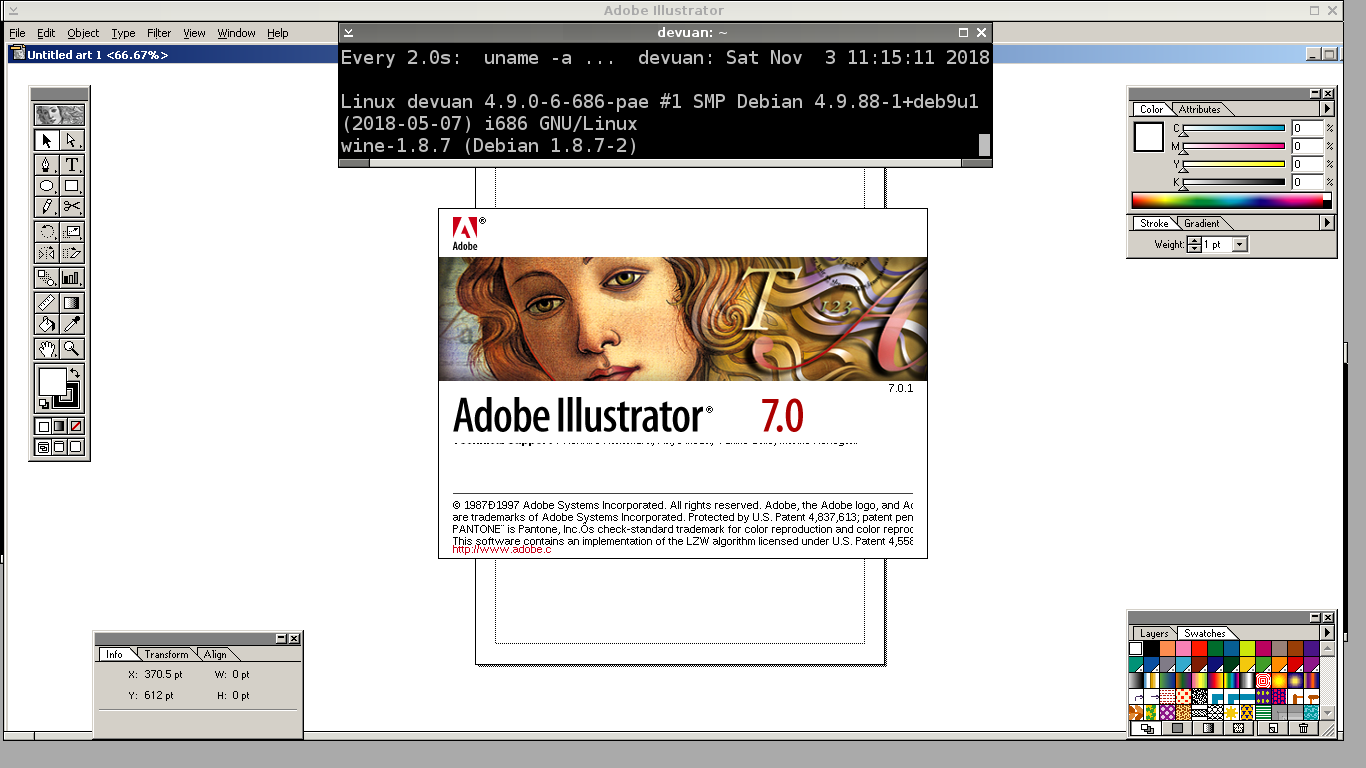Open the Window menu

(237, 33)
